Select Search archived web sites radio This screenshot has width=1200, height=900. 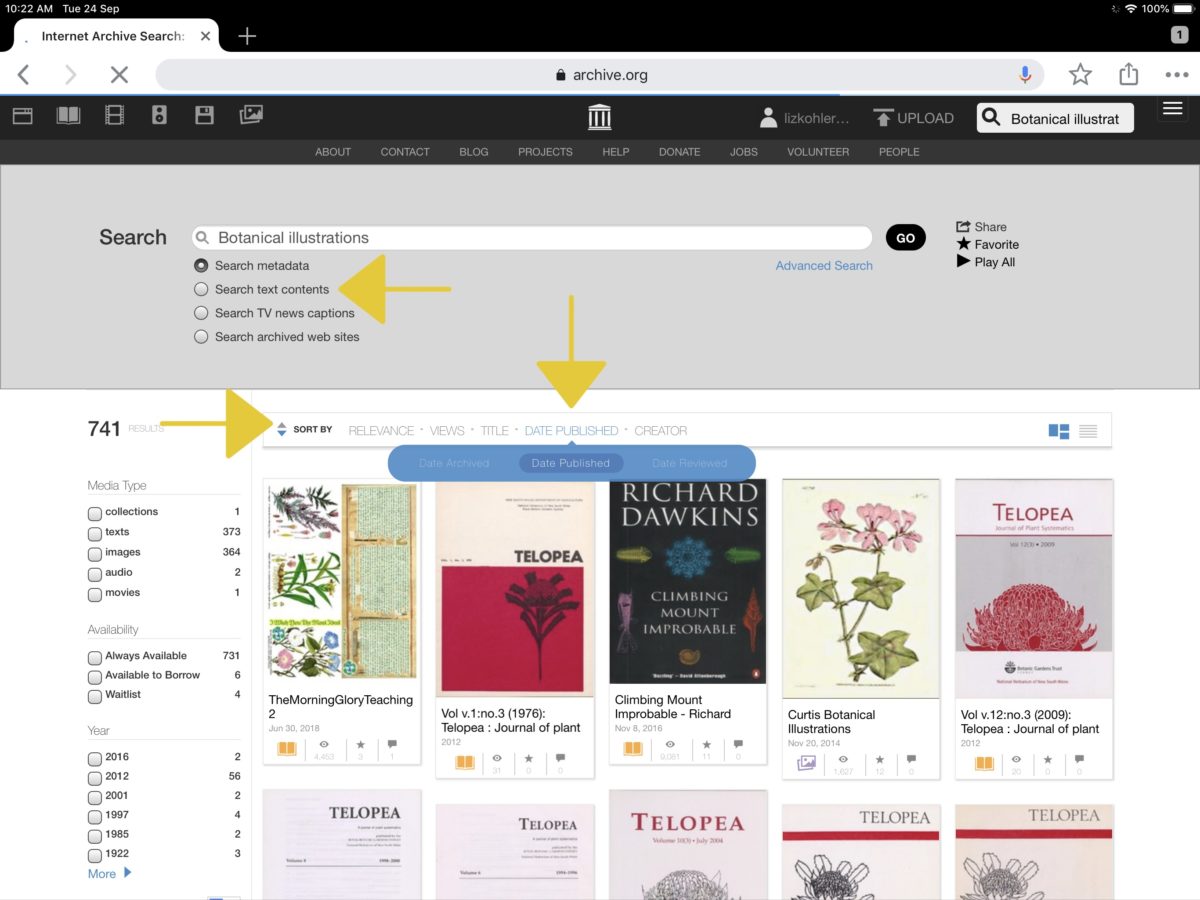201,337
